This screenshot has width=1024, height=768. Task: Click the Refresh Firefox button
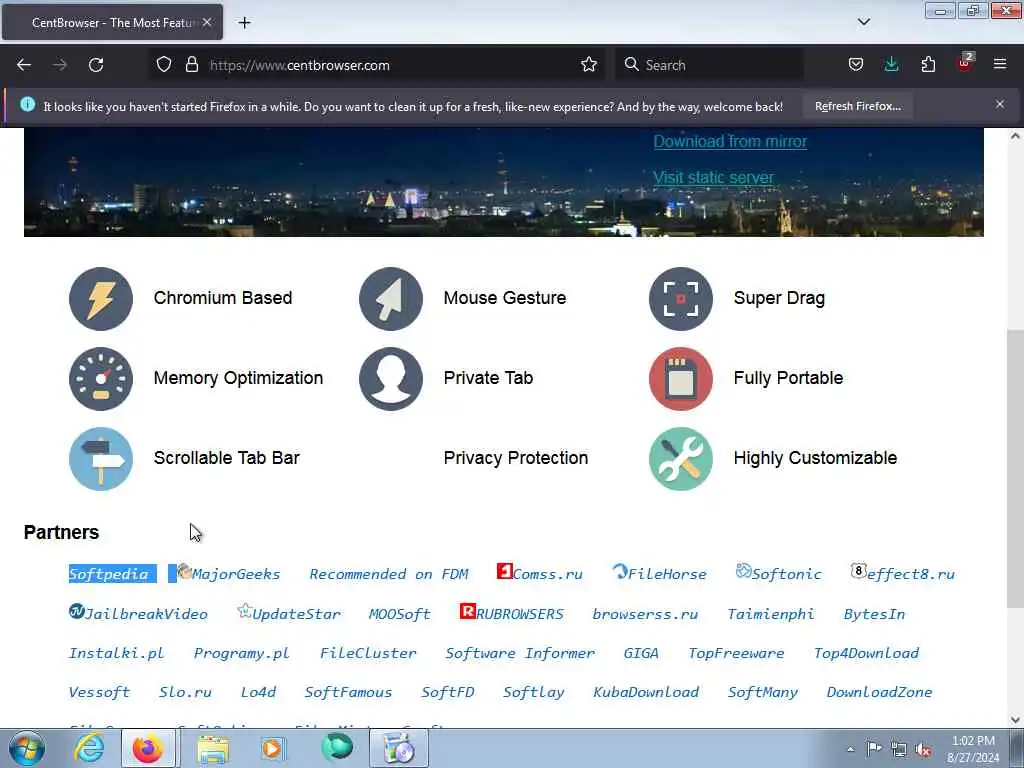[x=857, y=106]
